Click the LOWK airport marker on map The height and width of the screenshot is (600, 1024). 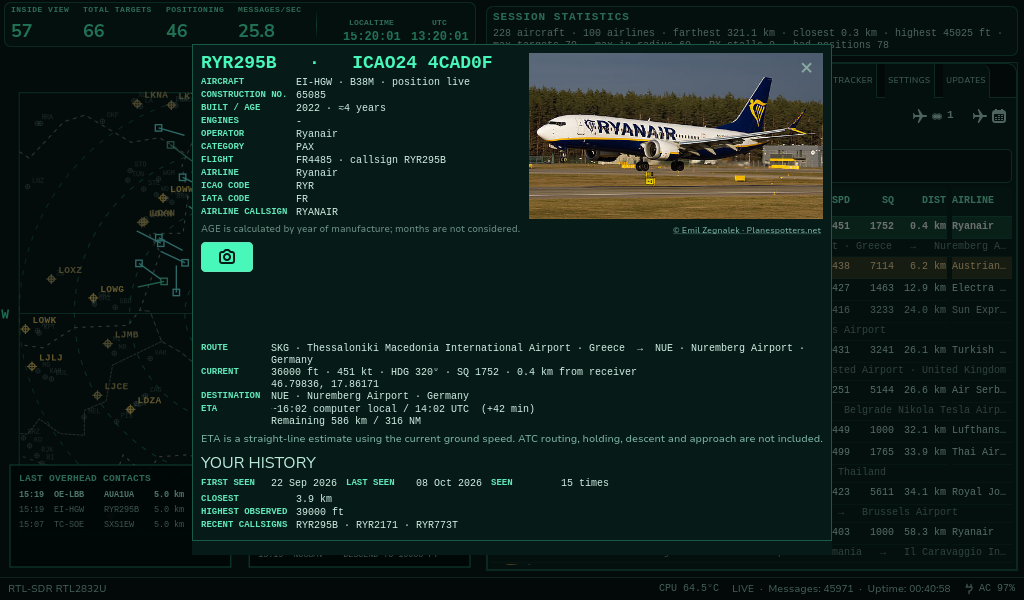(25, 329)
